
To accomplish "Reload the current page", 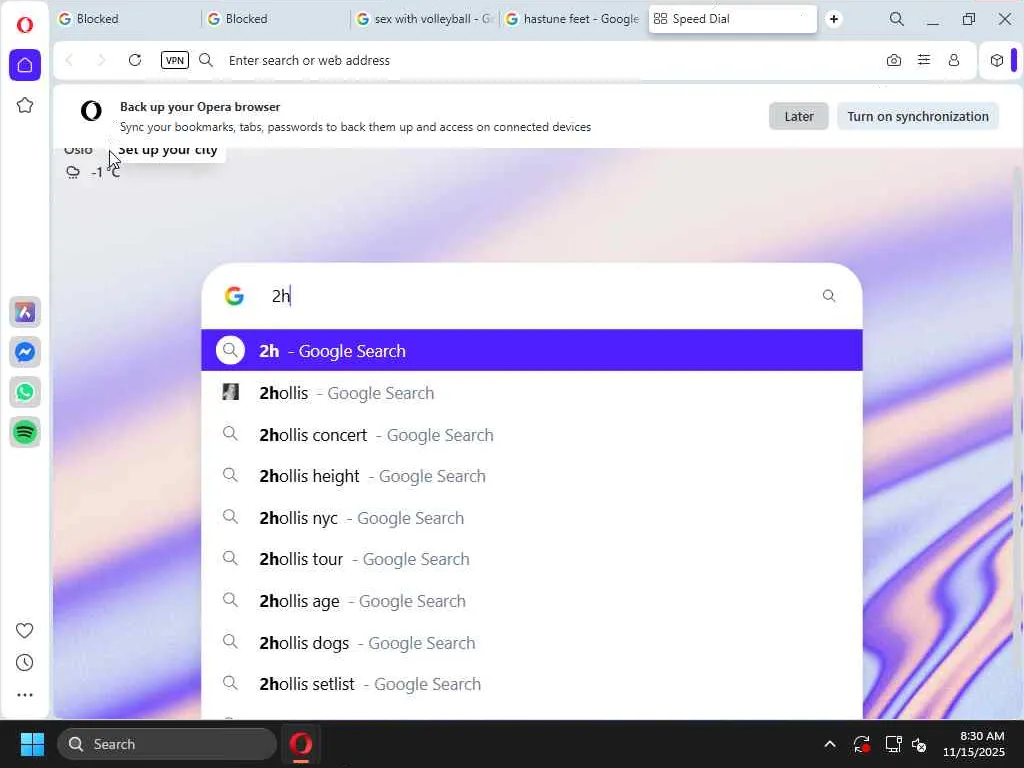I will [x=135, y=60].
